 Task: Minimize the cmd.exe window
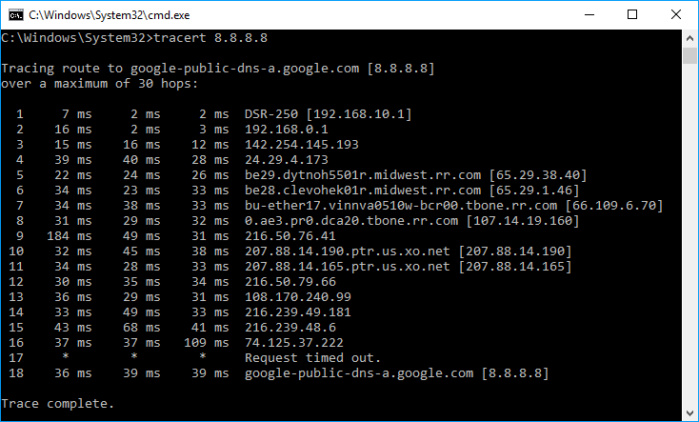586,15
